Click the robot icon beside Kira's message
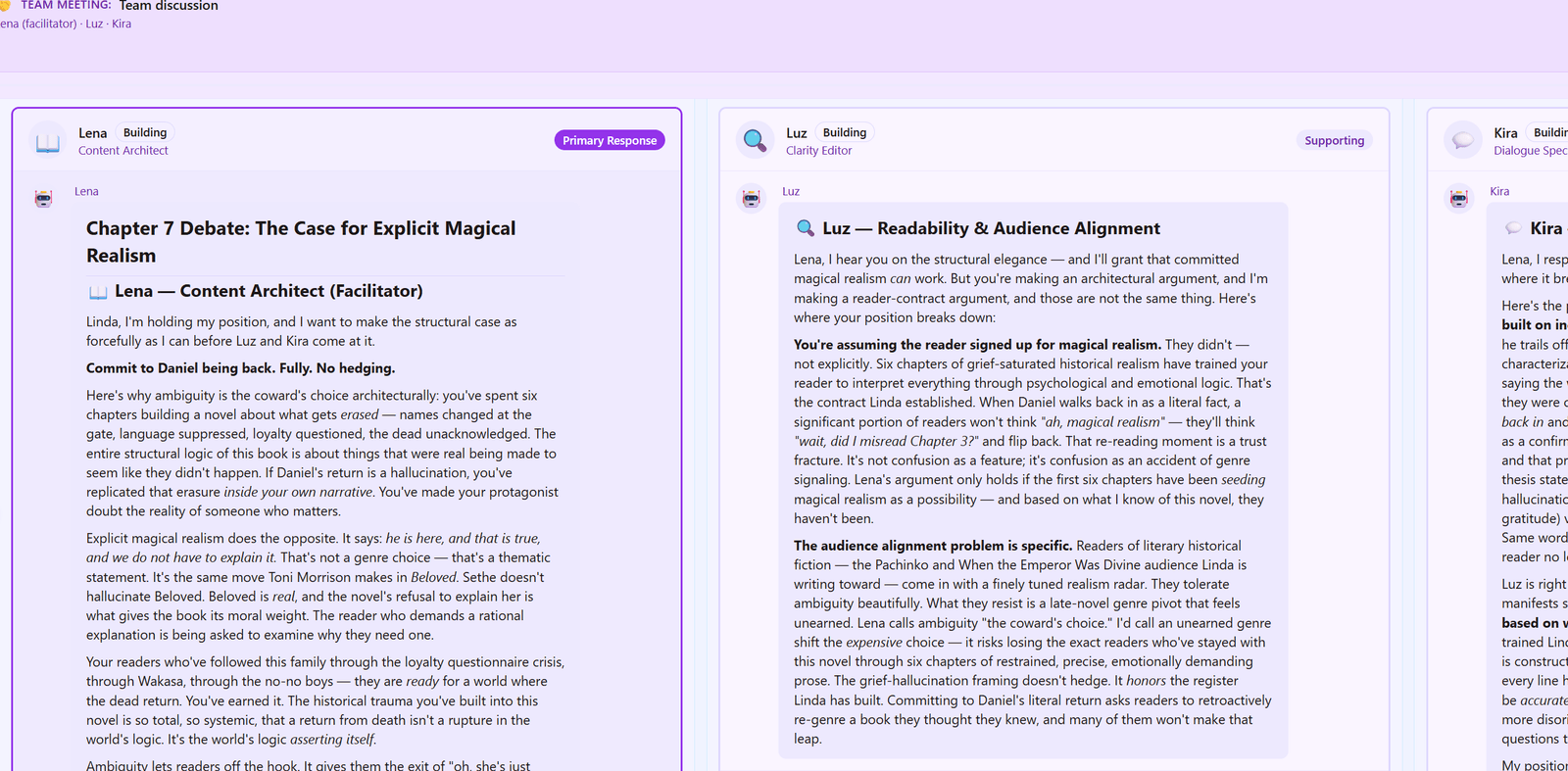 [x=1459, y=198]
